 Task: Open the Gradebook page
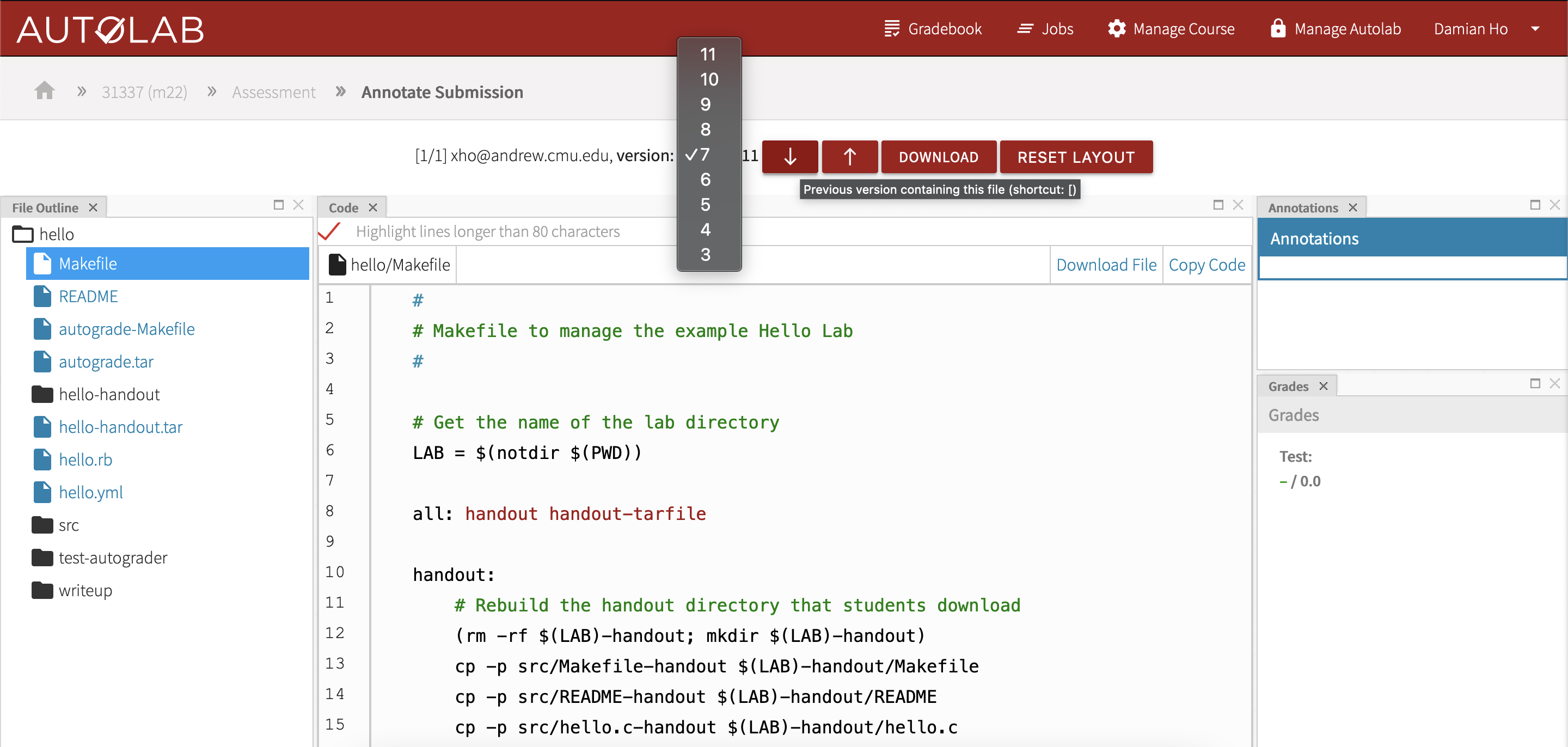(x=932, y=29)
